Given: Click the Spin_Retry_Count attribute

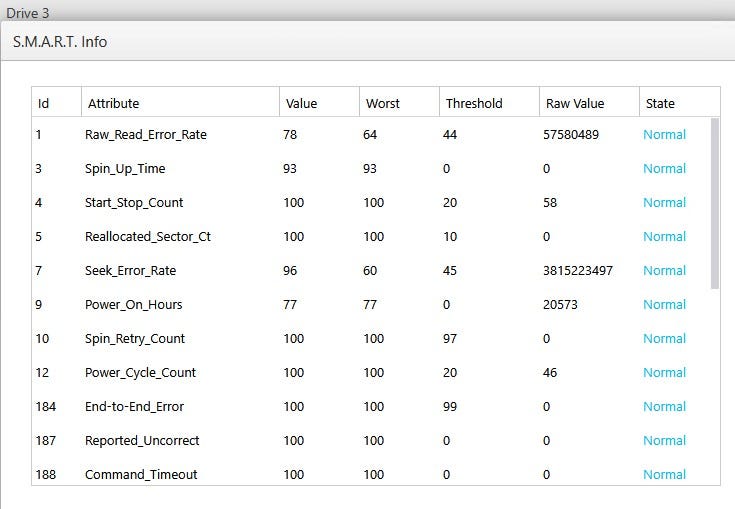Looking at the screenshot, I should pos(135,339).
